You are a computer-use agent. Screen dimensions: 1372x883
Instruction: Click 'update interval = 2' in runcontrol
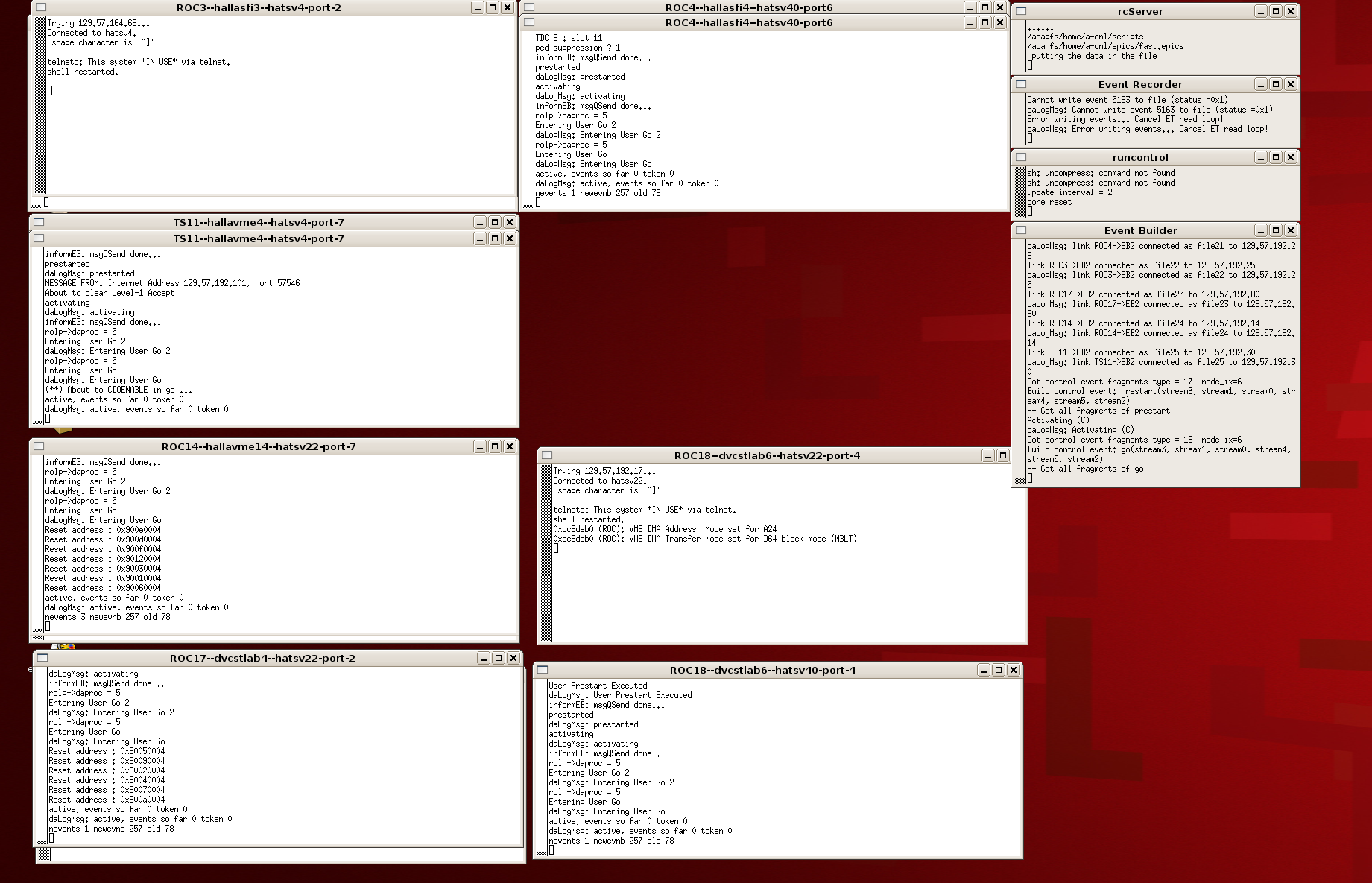[x=1069, y=192]
